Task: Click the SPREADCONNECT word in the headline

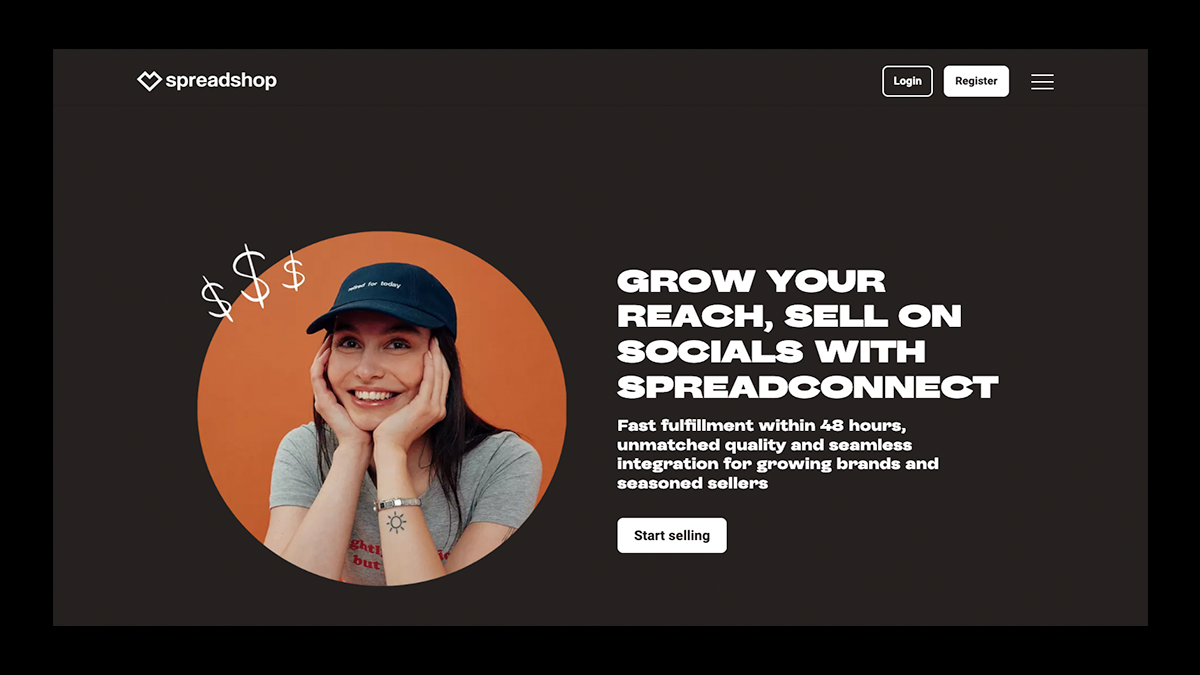Action: coord(808,386)
